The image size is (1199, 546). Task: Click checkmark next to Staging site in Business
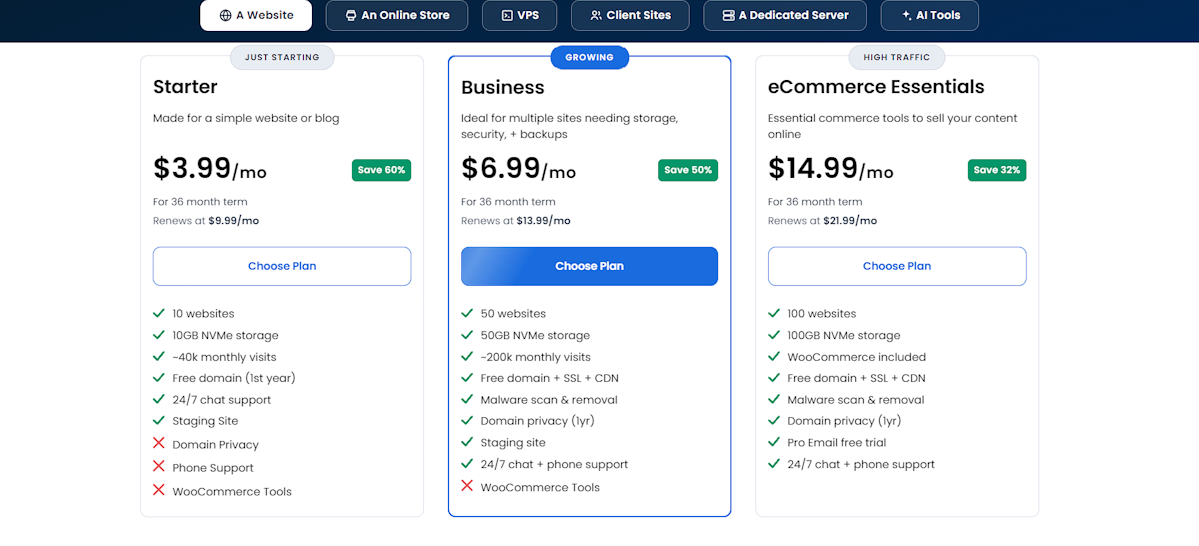(467, 441)
